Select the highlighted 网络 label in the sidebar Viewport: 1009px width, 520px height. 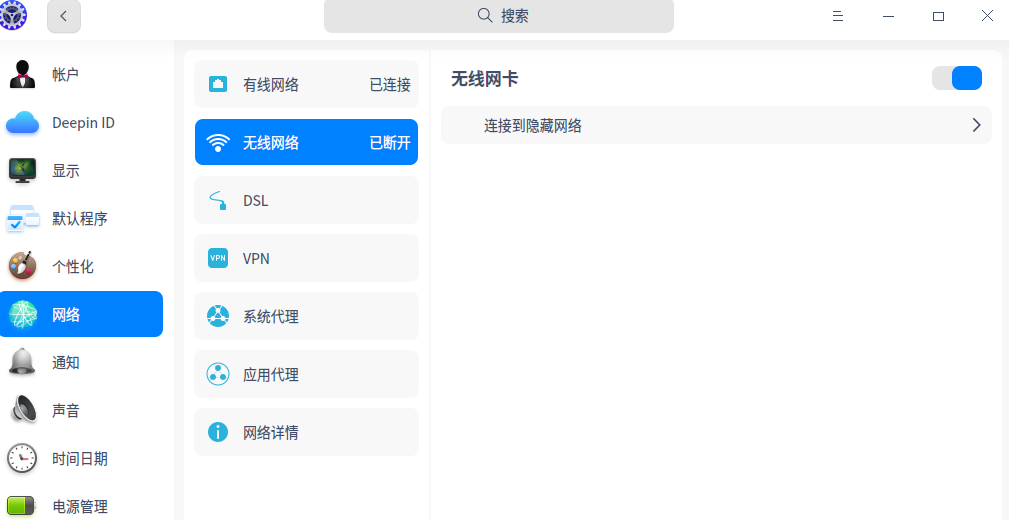coord(66,315)
